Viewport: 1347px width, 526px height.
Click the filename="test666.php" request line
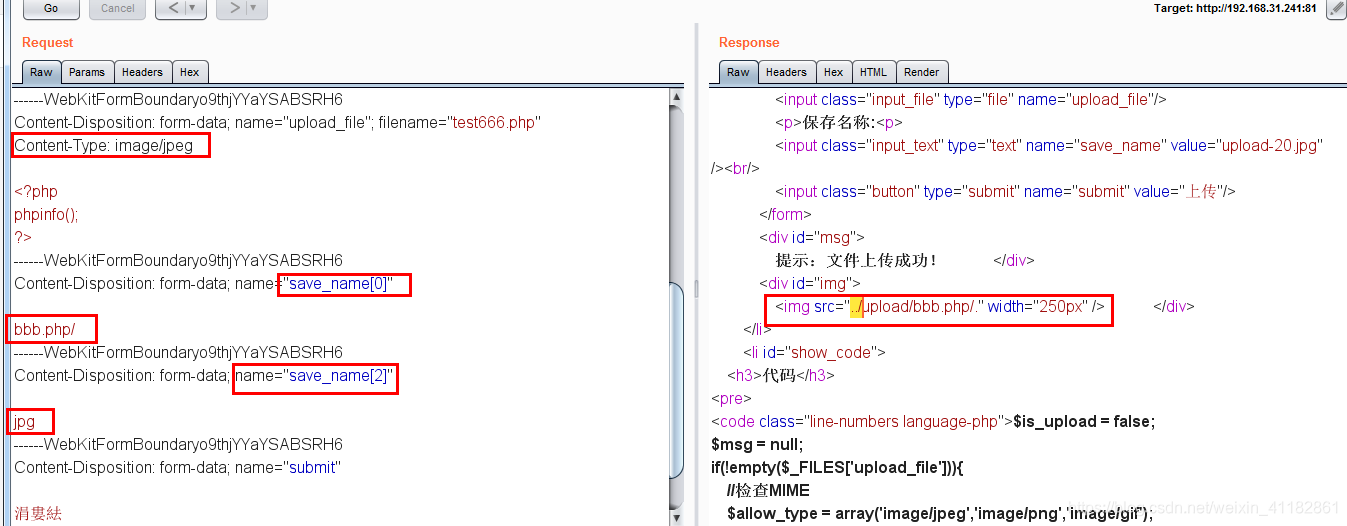(x=277, y=123)
